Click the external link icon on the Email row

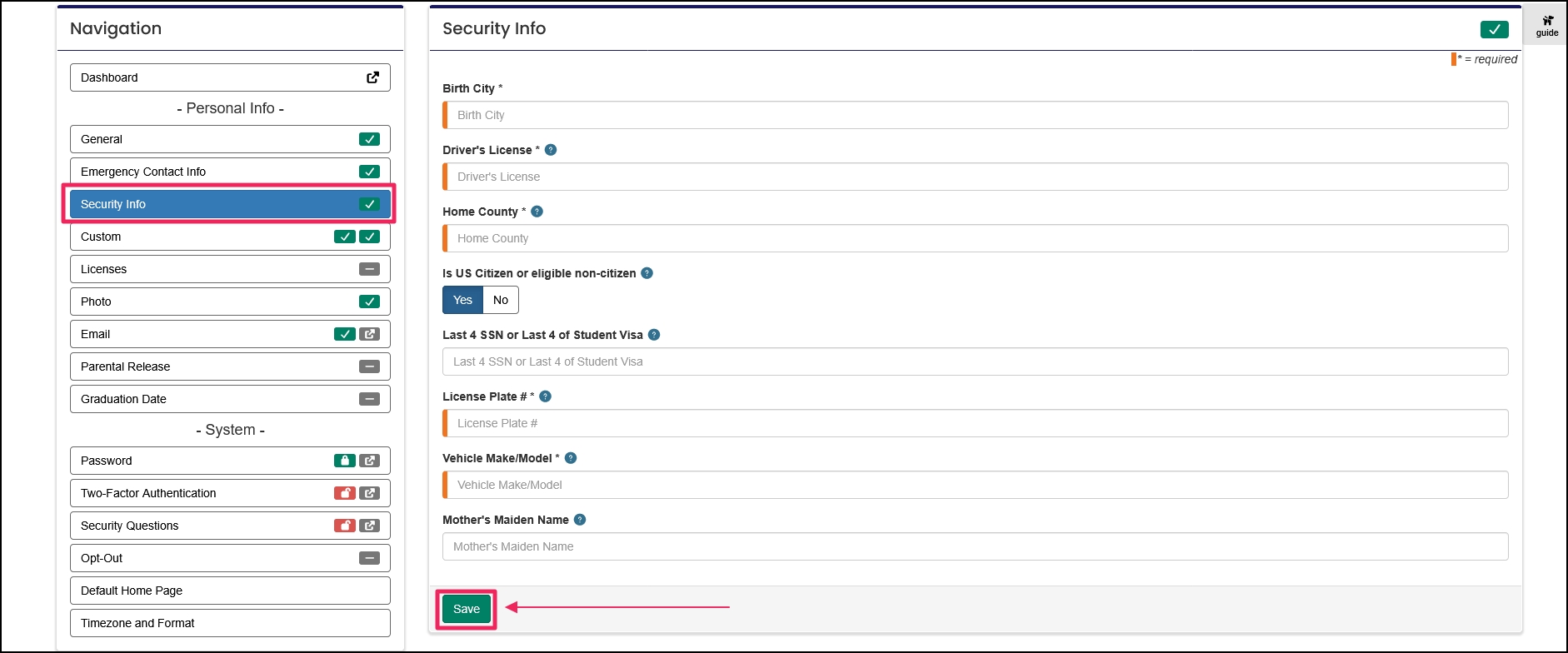tap(369, 333)
